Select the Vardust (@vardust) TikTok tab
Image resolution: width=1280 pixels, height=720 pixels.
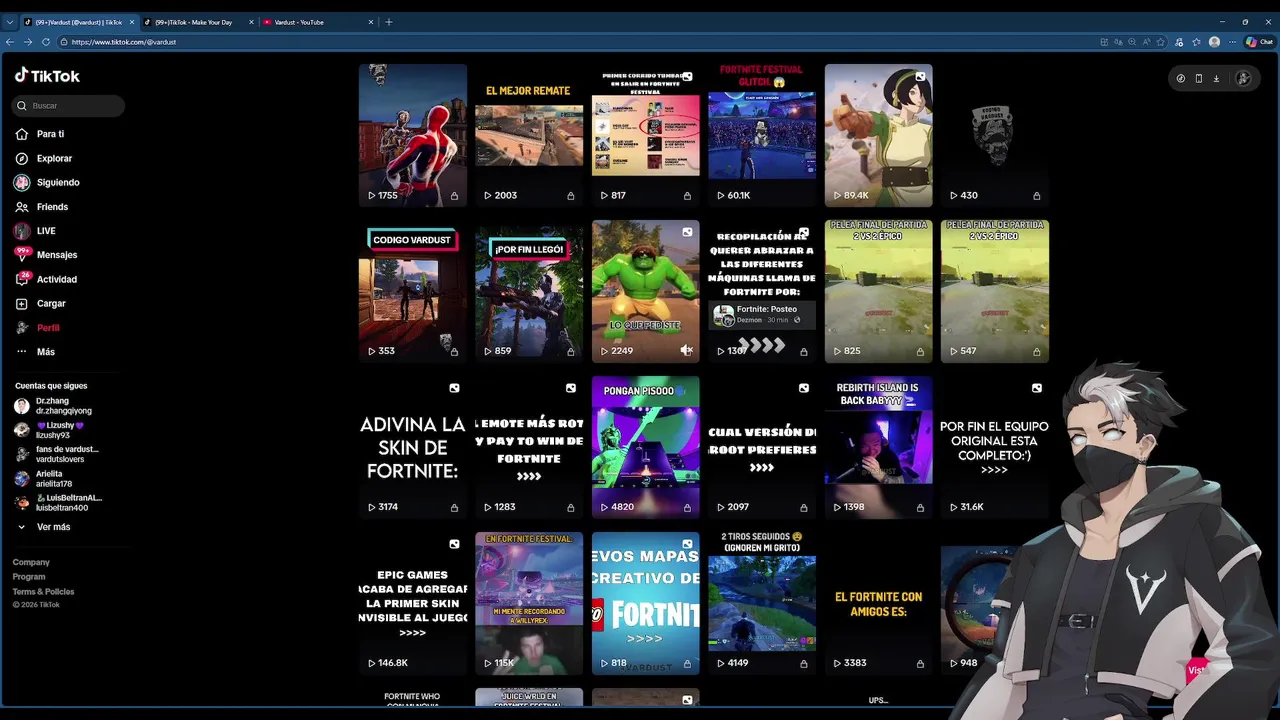pyautogui.click(x=78, y=22)
